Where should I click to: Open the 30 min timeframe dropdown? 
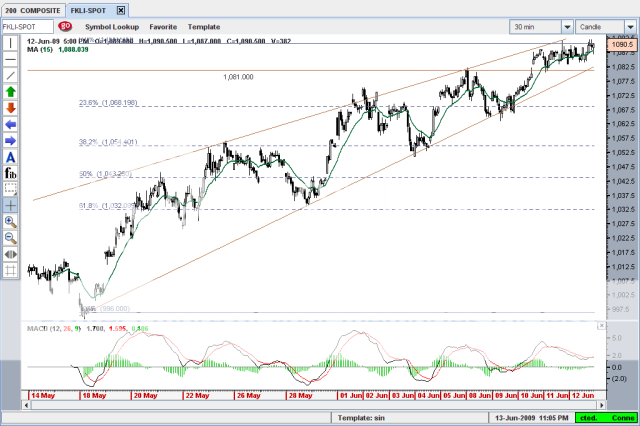click(567, 26)
